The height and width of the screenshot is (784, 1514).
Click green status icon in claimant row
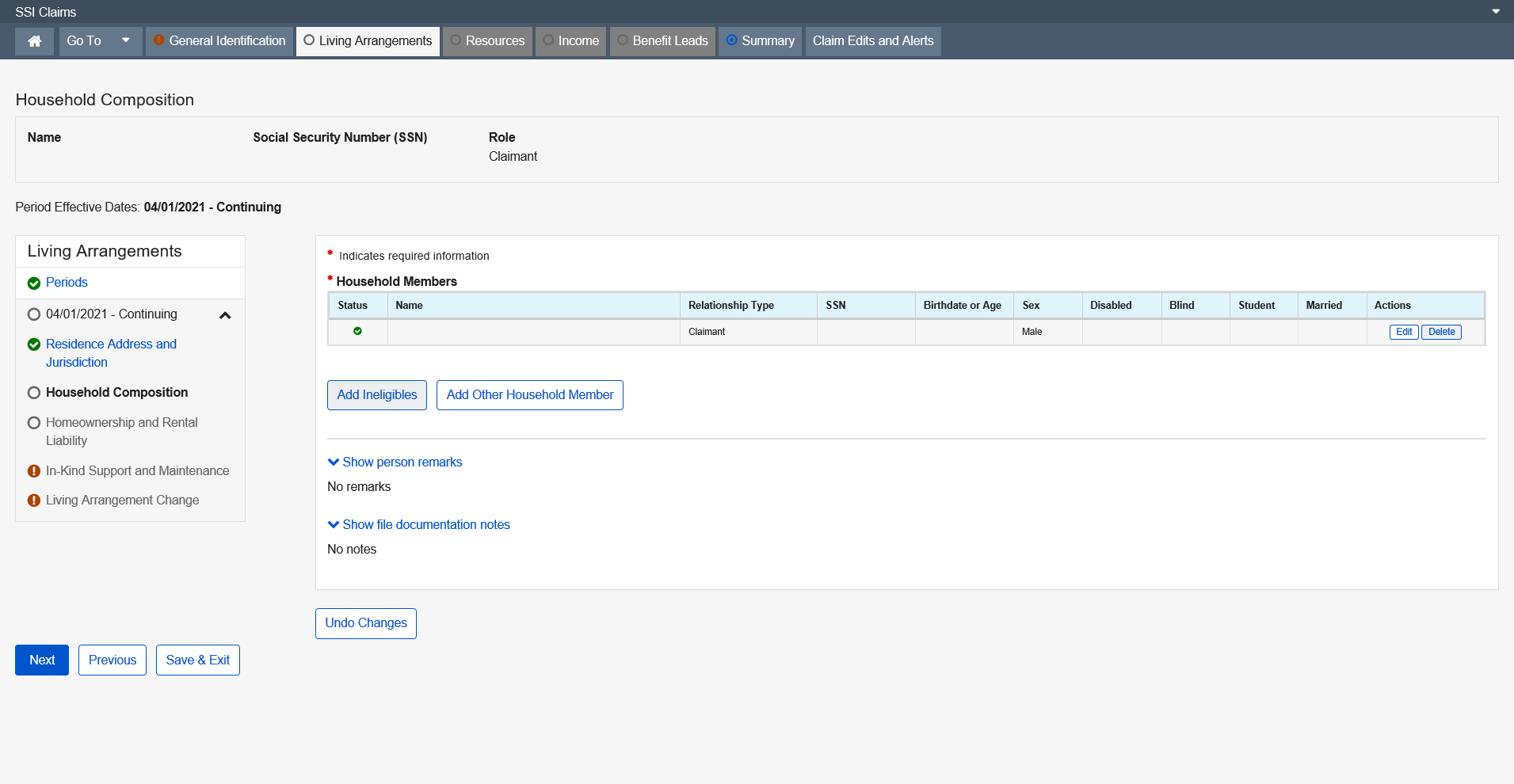click(x=357, y=331)
